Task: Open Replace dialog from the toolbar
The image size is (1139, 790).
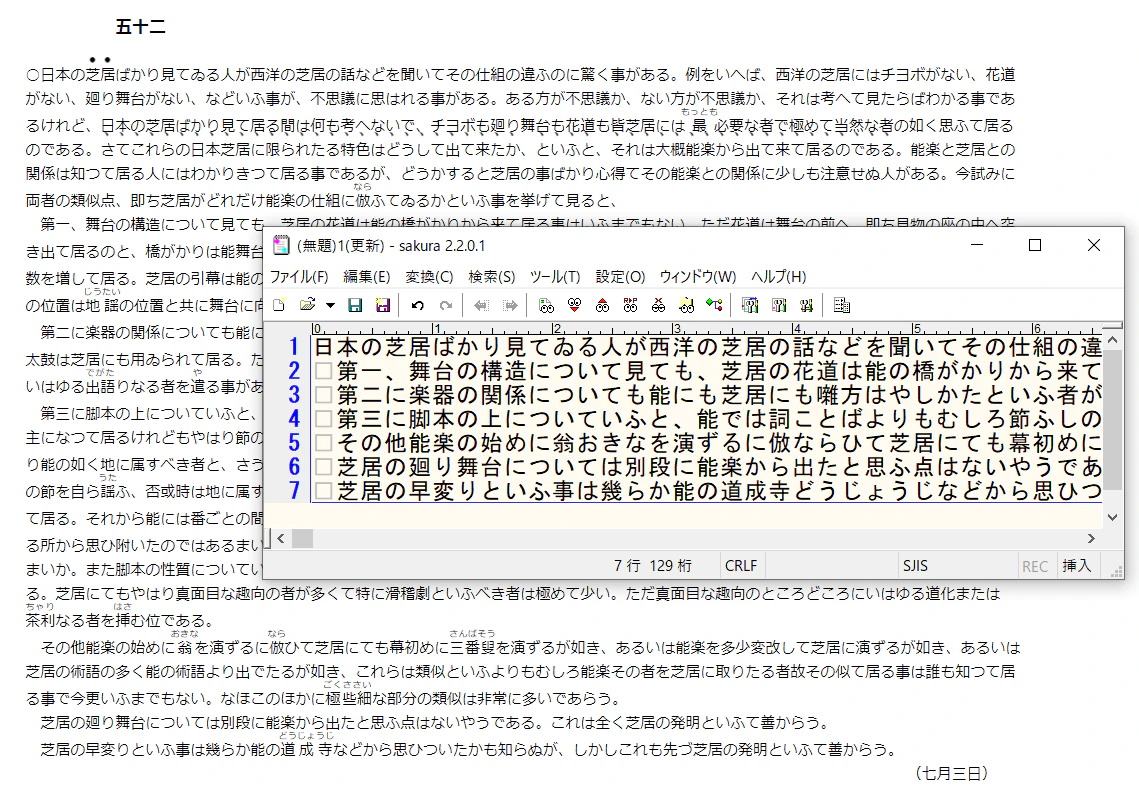Action: click(631, 306)
